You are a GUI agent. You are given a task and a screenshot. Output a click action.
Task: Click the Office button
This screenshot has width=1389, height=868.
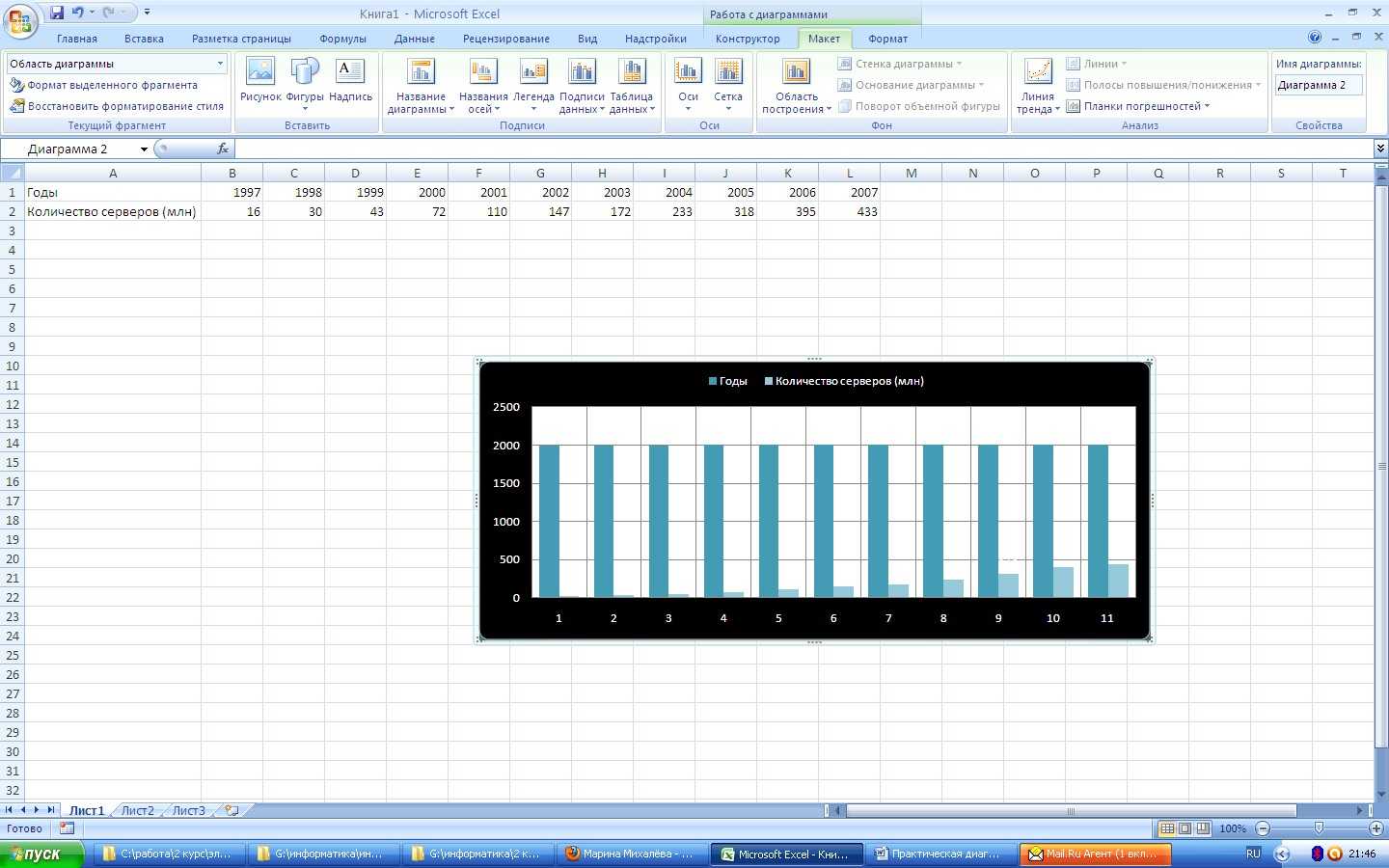point(20,20)
